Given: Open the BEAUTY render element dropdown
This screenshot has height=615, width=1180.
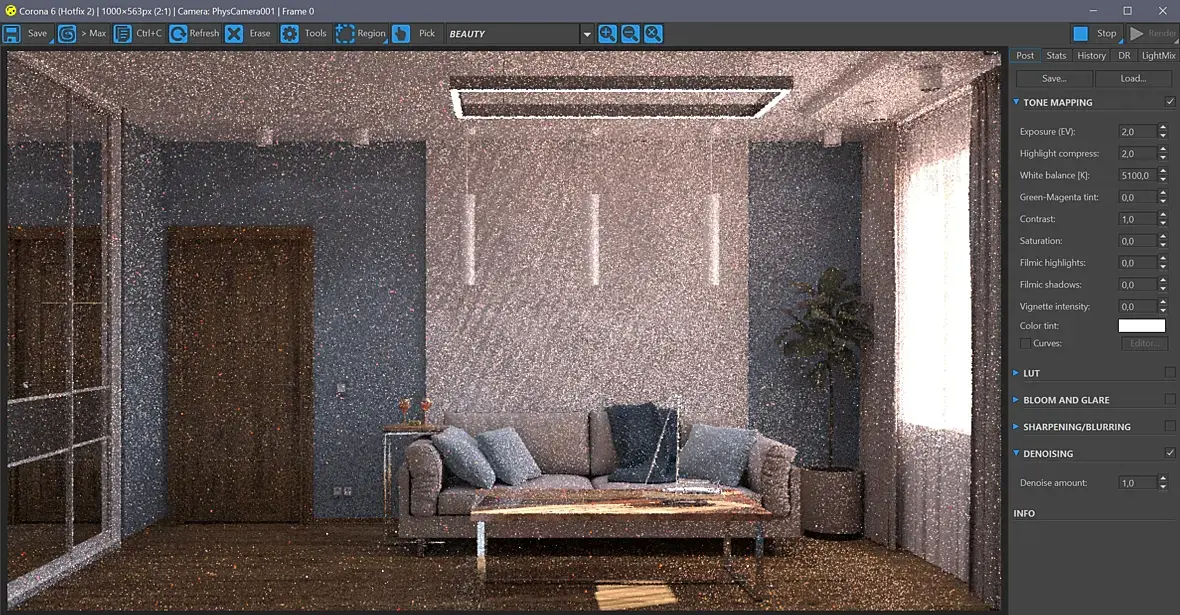Looking at the screenshot, I should [x=519, y=34].
